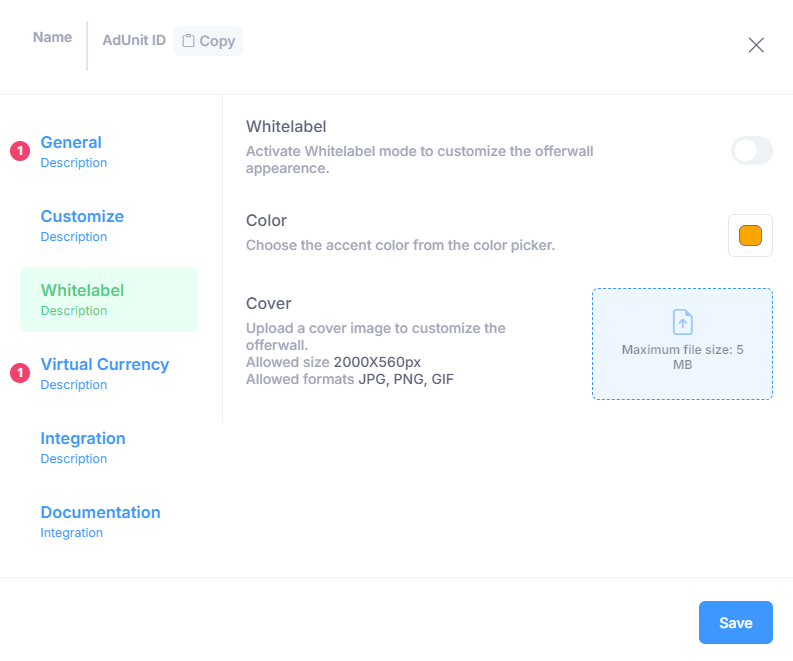
Task: Open the General tab
Action: (71, 143)
